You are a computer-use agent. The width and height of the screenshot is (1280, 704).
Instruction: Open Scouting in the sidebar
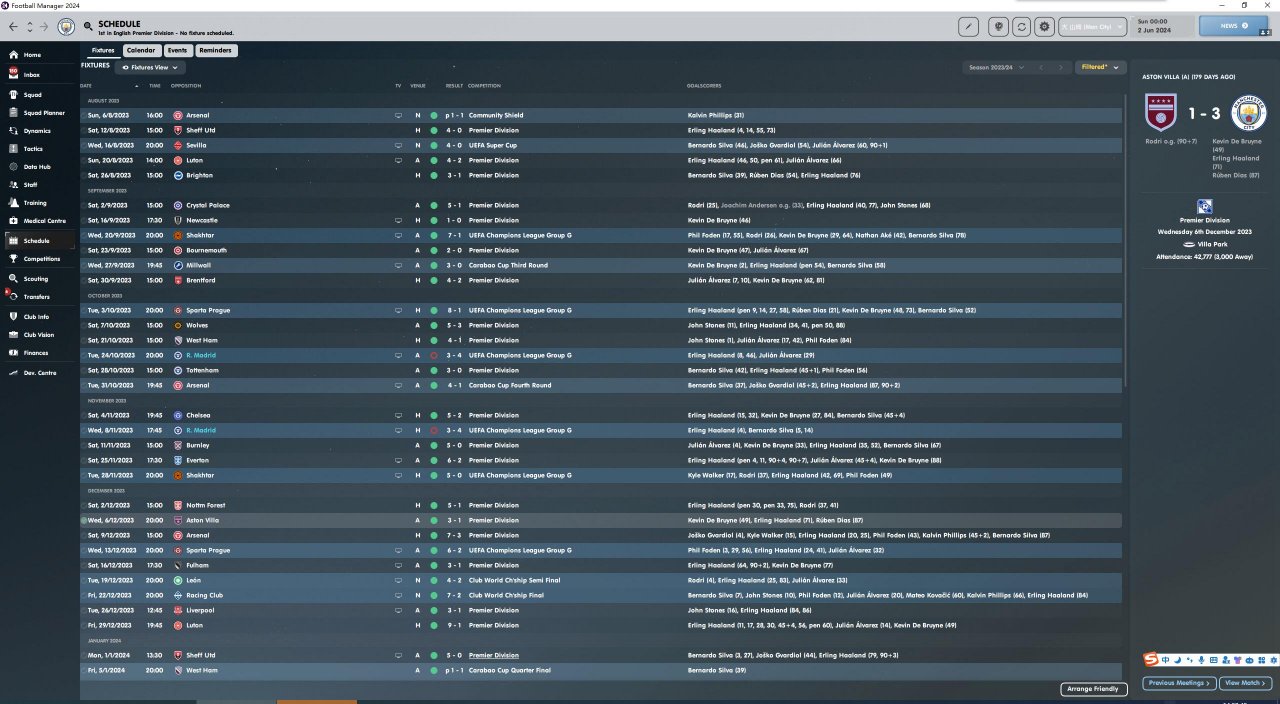tap(38, 279)
